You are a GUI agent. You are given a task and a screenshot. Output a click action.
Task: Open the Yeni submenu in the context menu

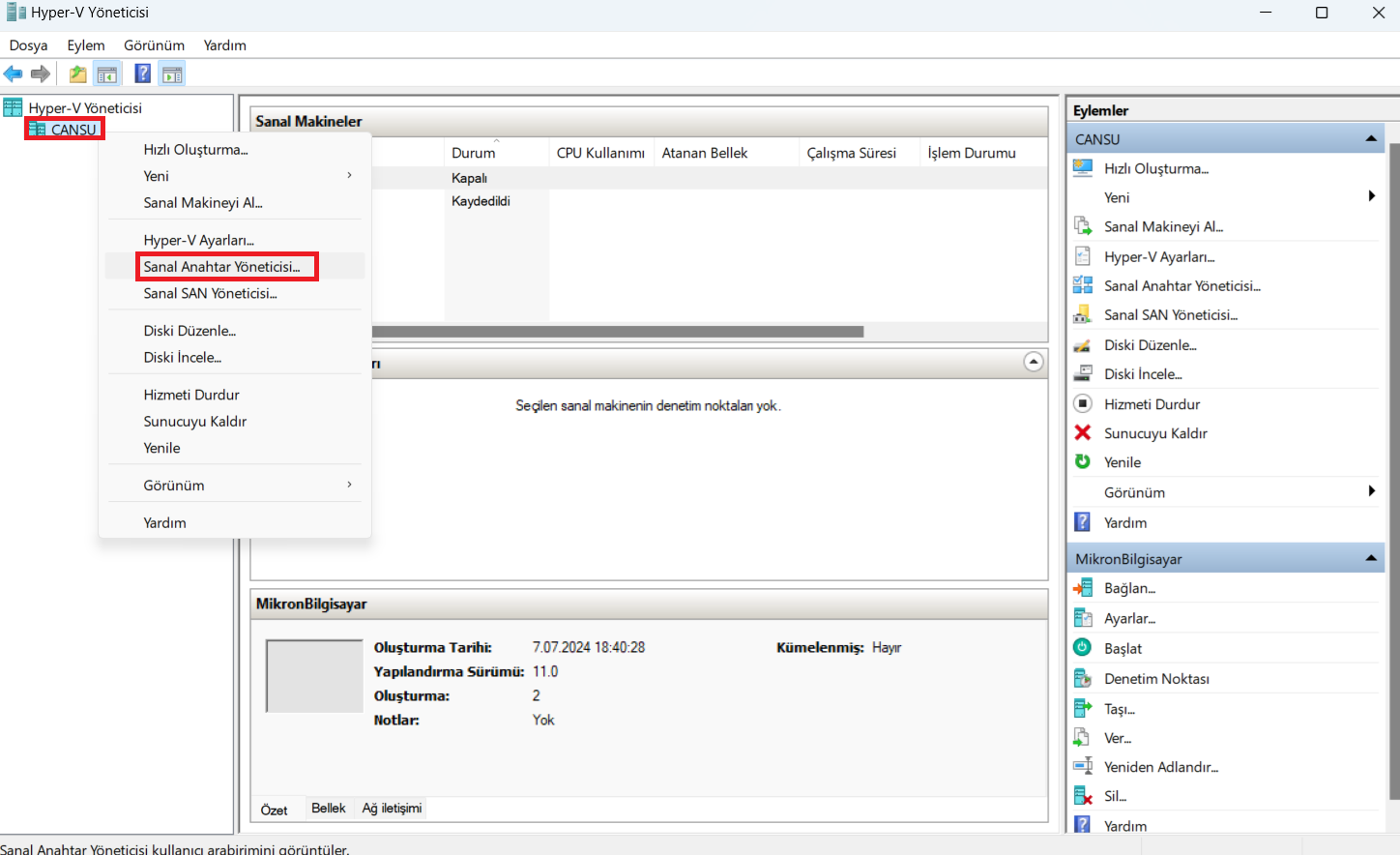[x=235, y=176]
